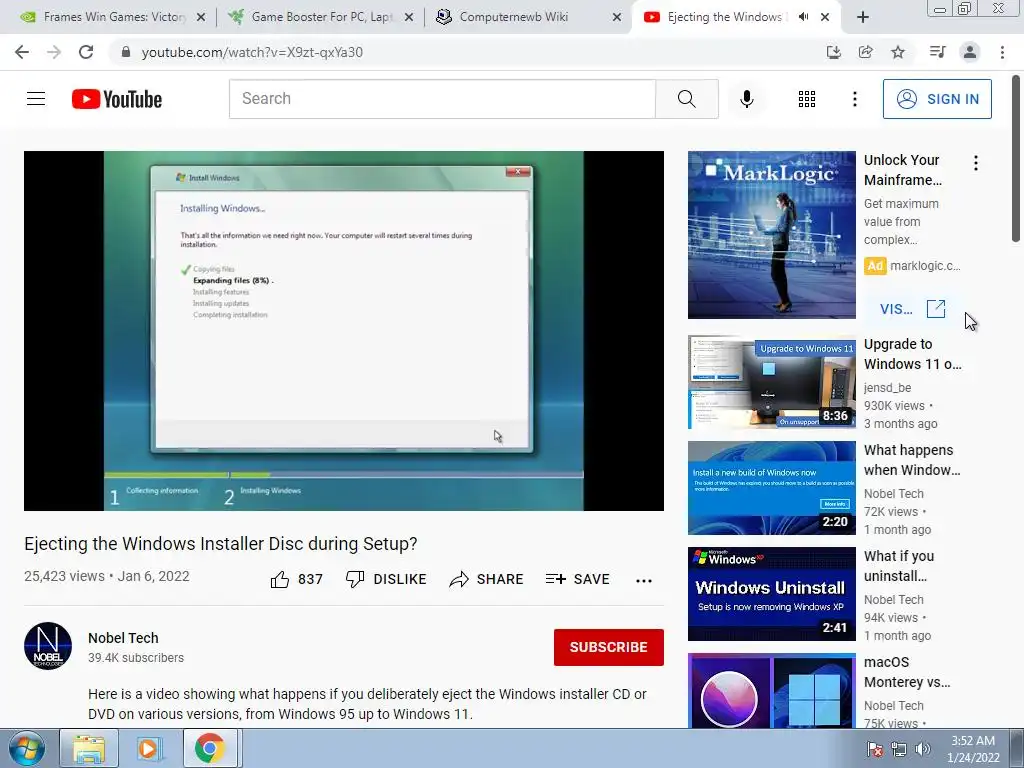Click the marklogic.c… advertiser link
This screenshot has height=768, width=1024.
point(925,266)
